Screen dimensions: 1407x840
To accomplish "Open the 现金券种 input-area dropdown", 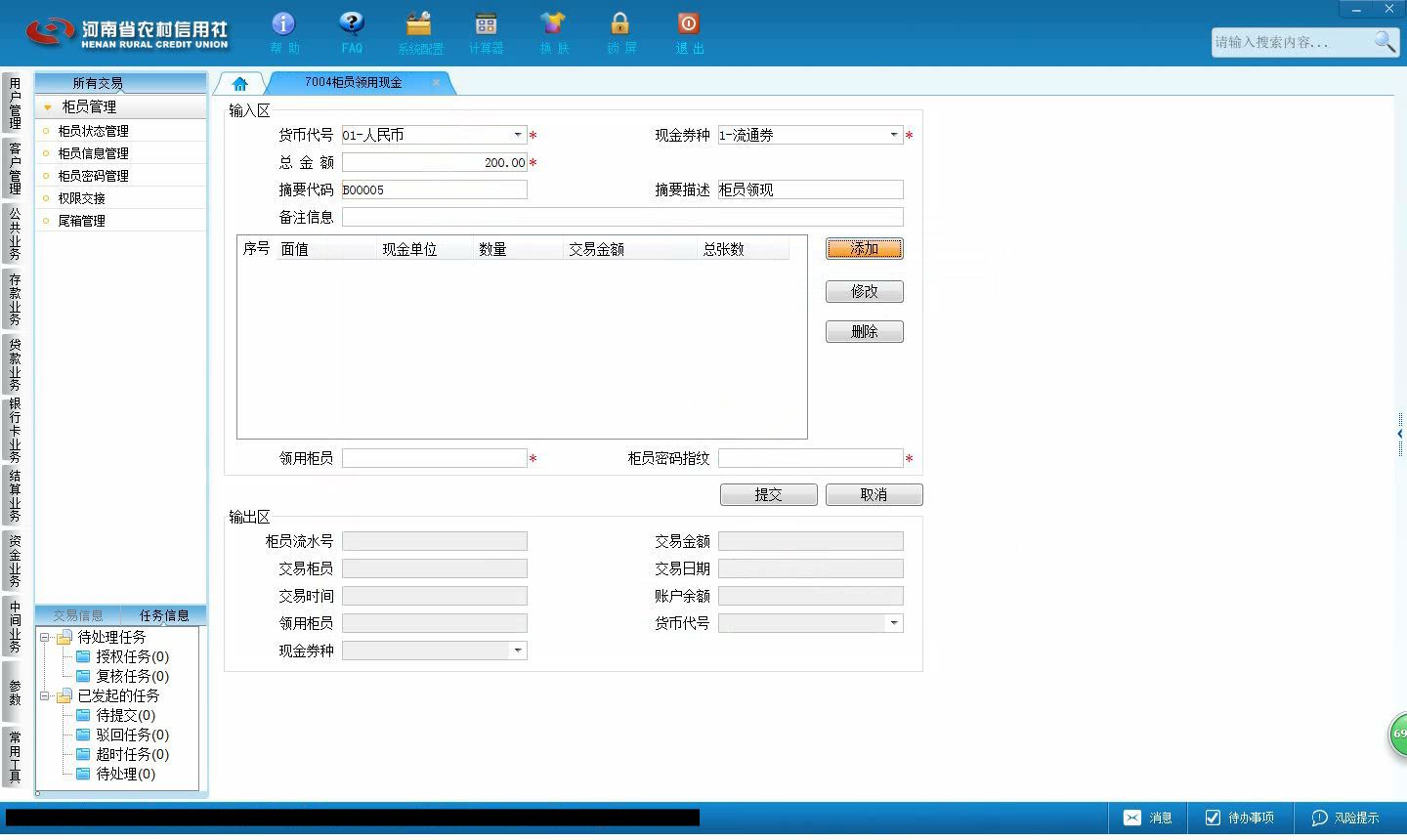I will tap(894, 135).
